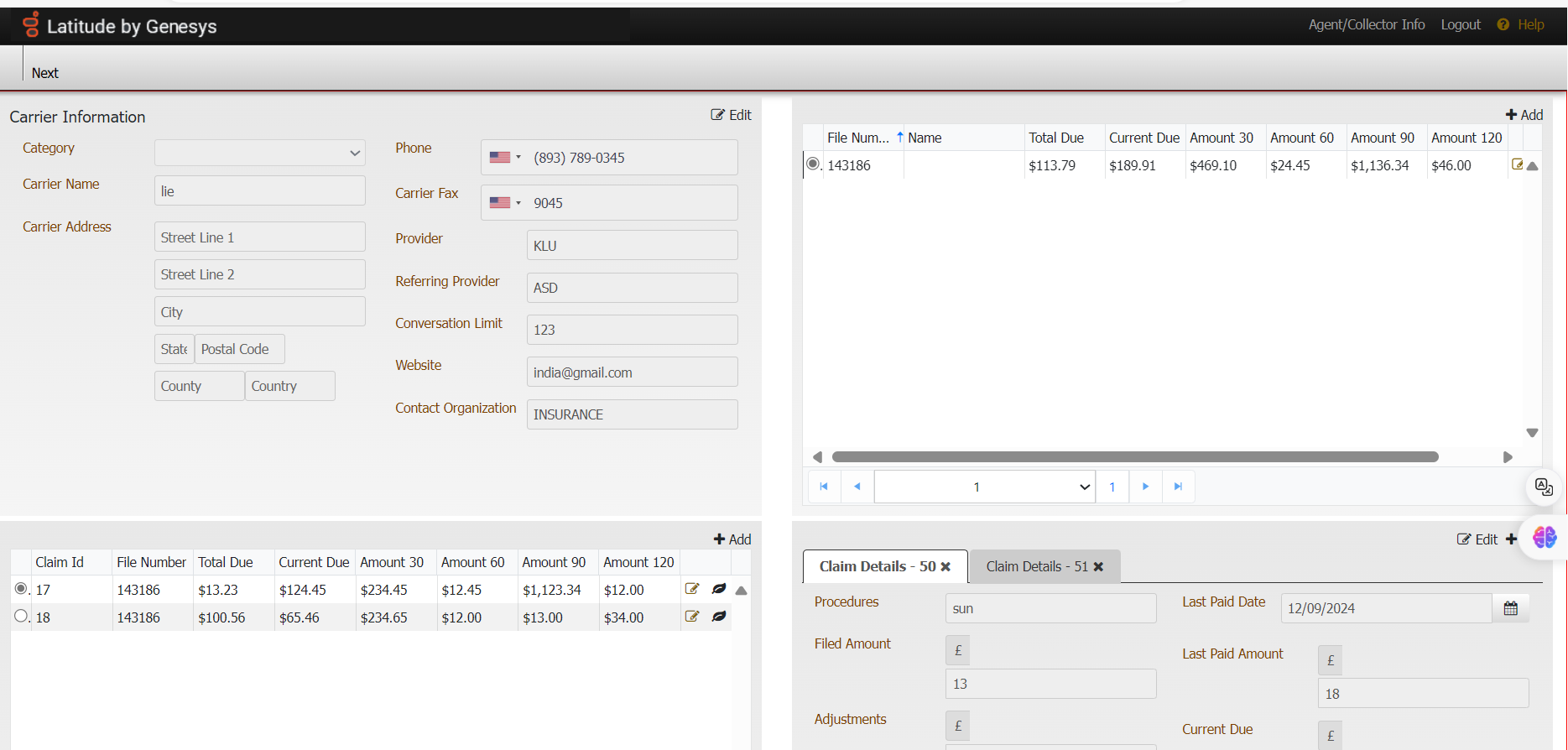Select the radio button for claim 17
Screen dimensions: 1568x750
point(21,589)
